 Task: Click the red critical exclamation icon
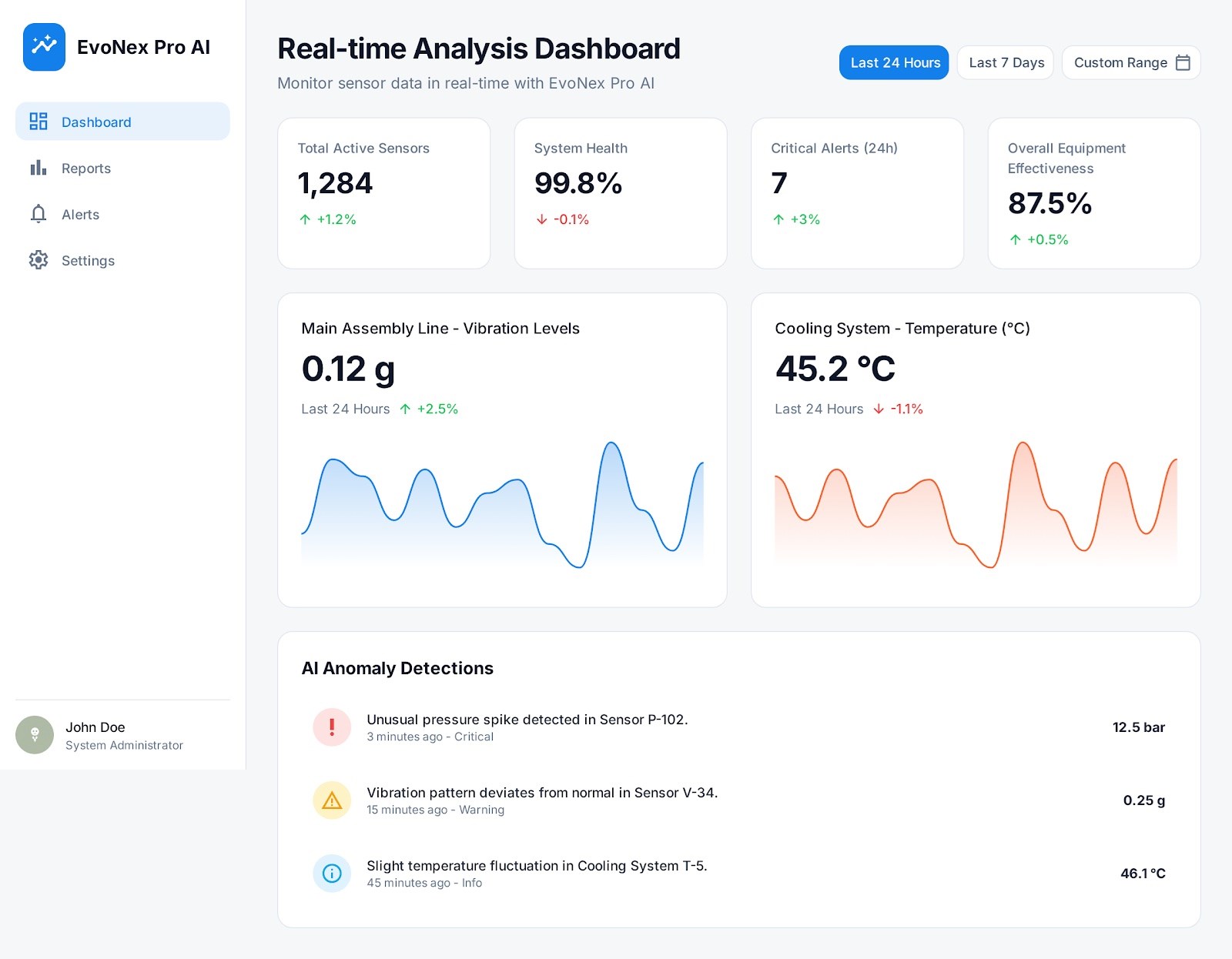[332, 727]
